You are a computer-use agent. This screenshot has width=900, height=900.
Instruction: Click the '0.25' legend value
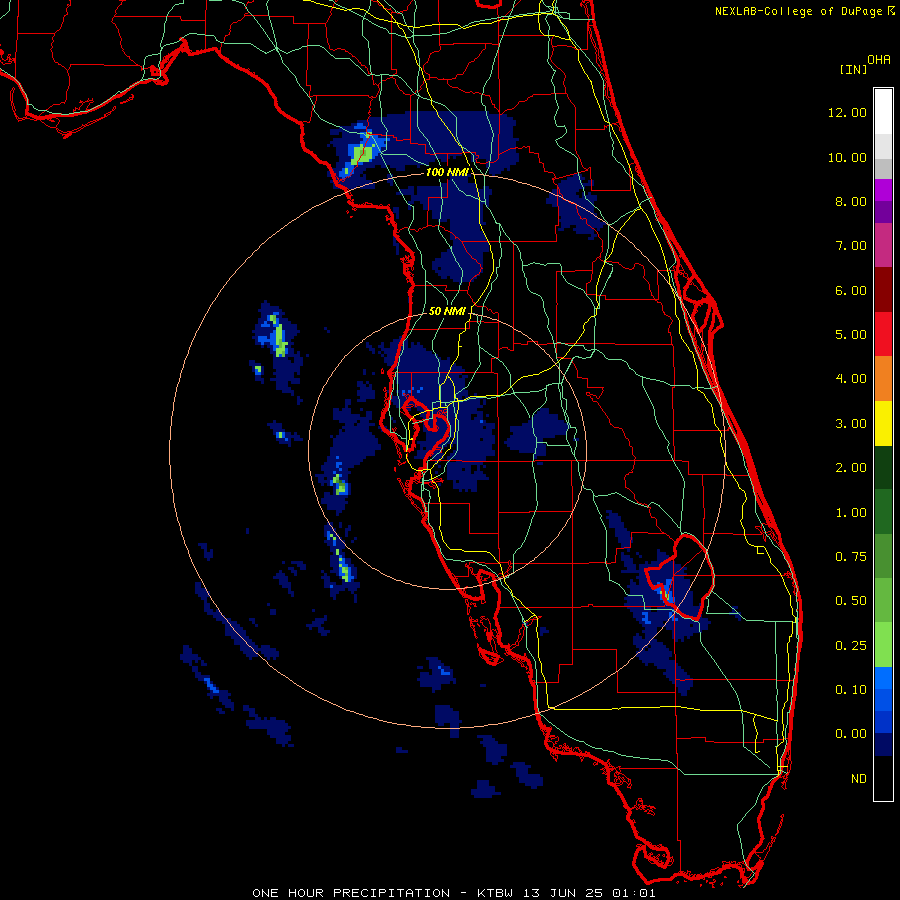pos(851,646)
